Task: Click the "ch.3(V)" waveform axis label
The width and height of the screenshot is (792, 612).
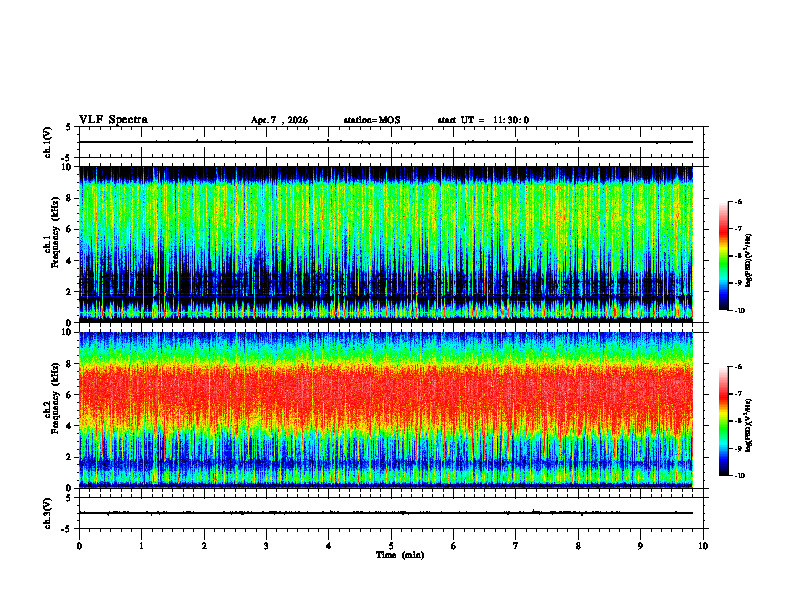Action: point(48,513)
